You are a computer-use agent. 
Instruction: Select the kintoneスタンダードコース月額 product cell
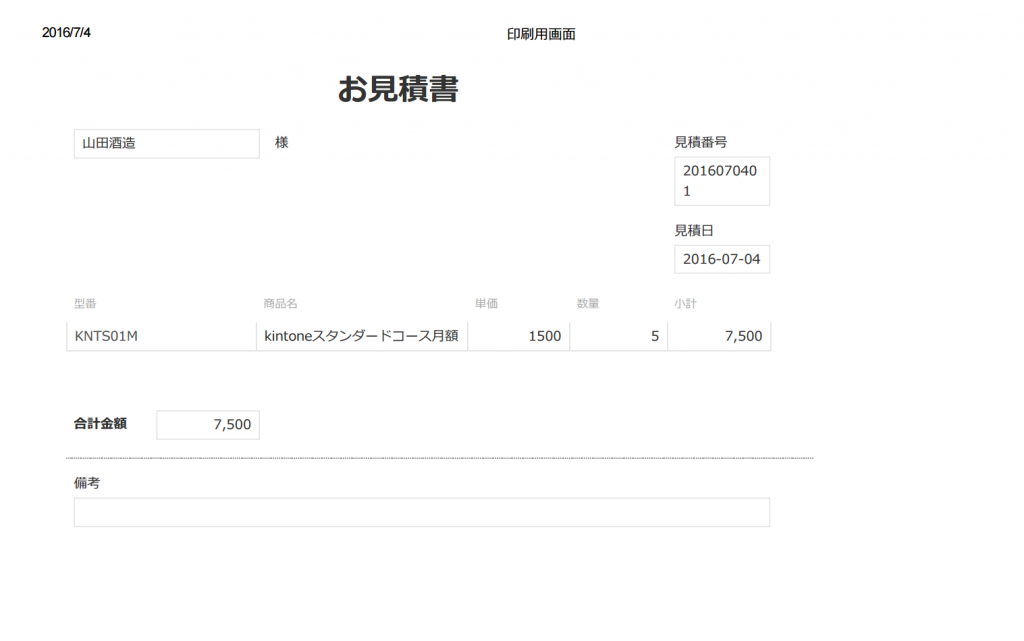[x=362, y=336]
